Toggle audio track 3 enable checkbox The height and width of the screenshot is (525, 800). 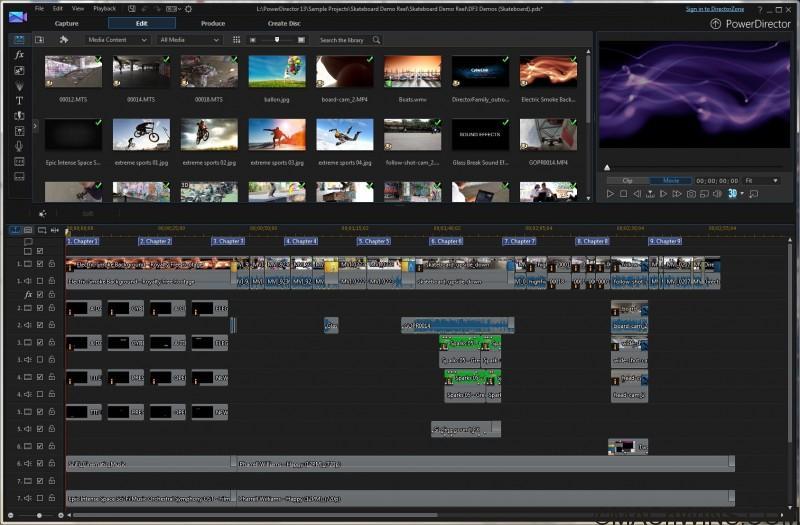tap(40, 360)
